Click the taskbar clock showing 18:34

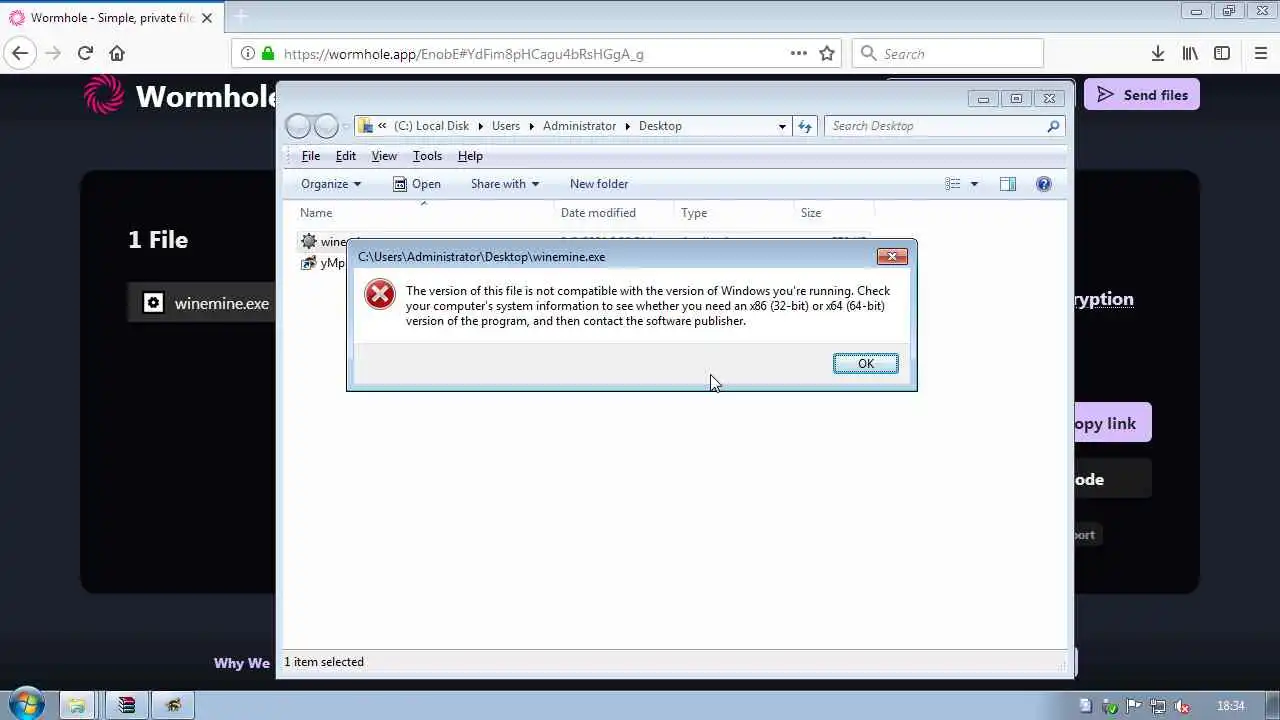click(x=1231, y=706)
